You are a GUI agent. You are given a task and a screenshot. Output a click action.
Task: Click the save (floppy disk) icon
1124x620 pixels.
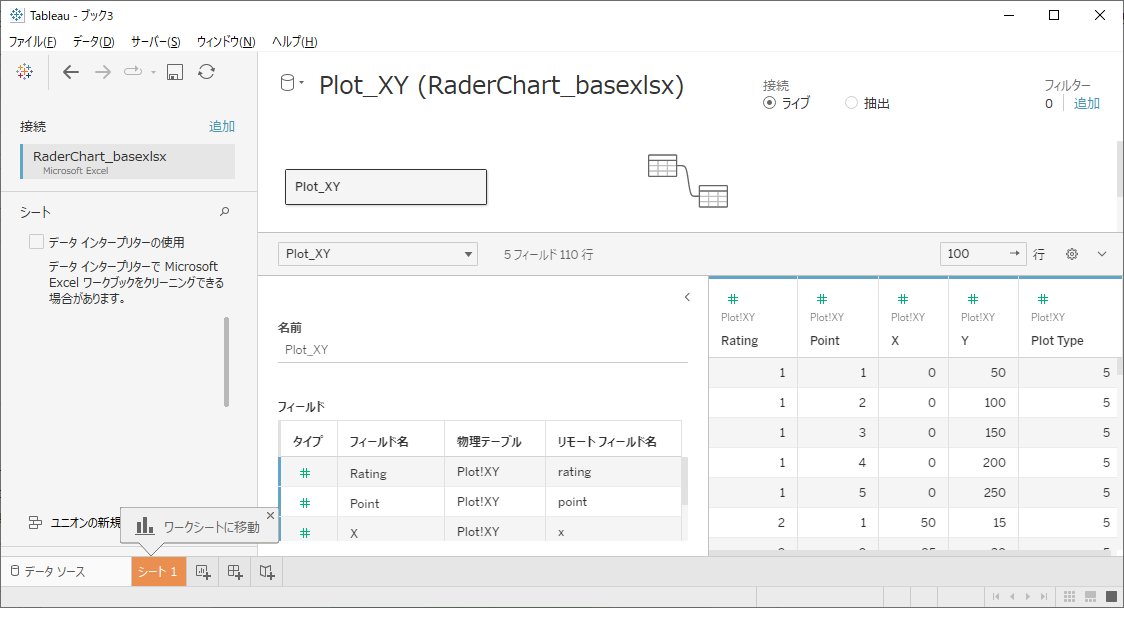click(x=174, y=72)
